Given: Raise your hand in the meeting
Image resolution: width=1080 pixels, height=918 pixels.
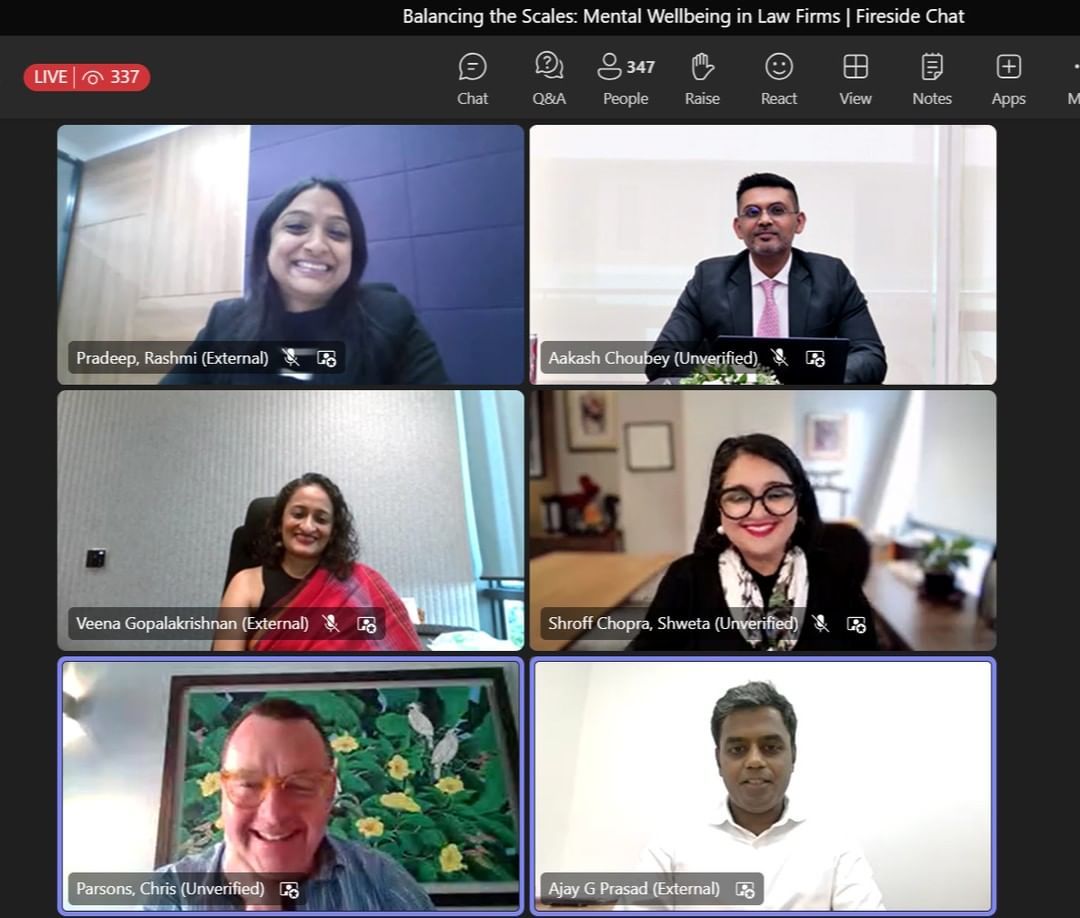Looking at the screenshot, I should click(702, 79).
